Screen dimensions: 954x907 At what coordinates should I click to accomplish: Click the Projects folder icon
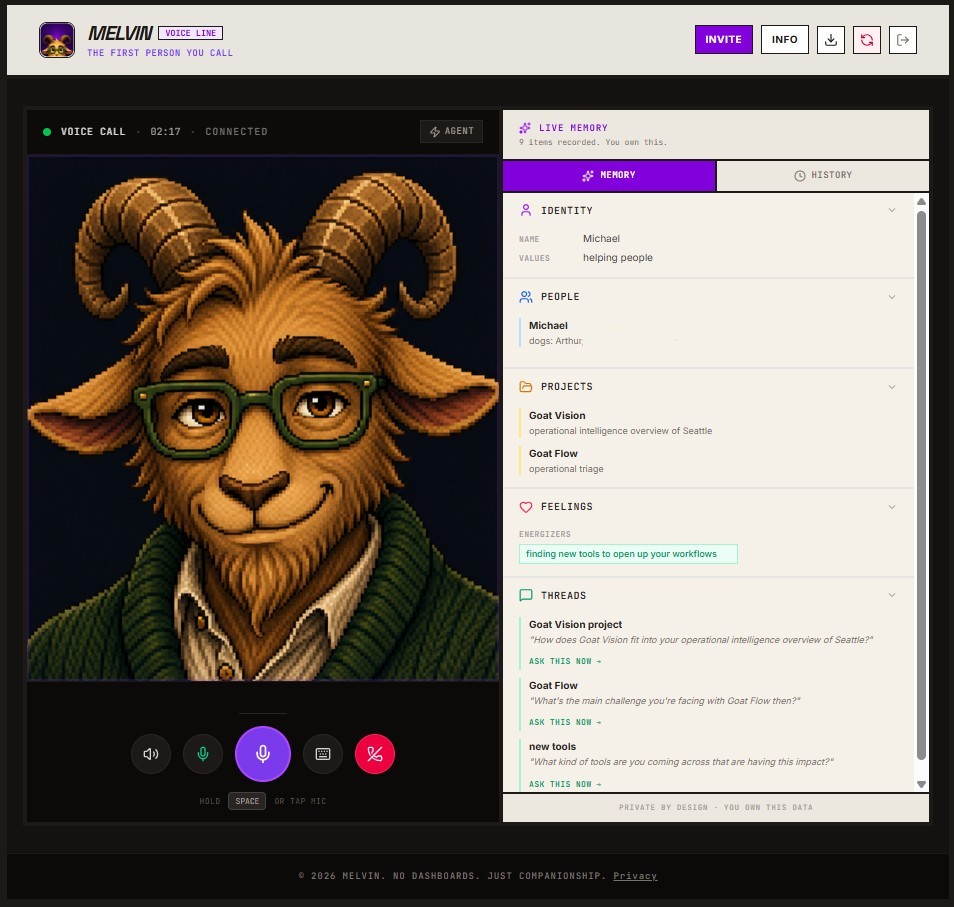526,387
